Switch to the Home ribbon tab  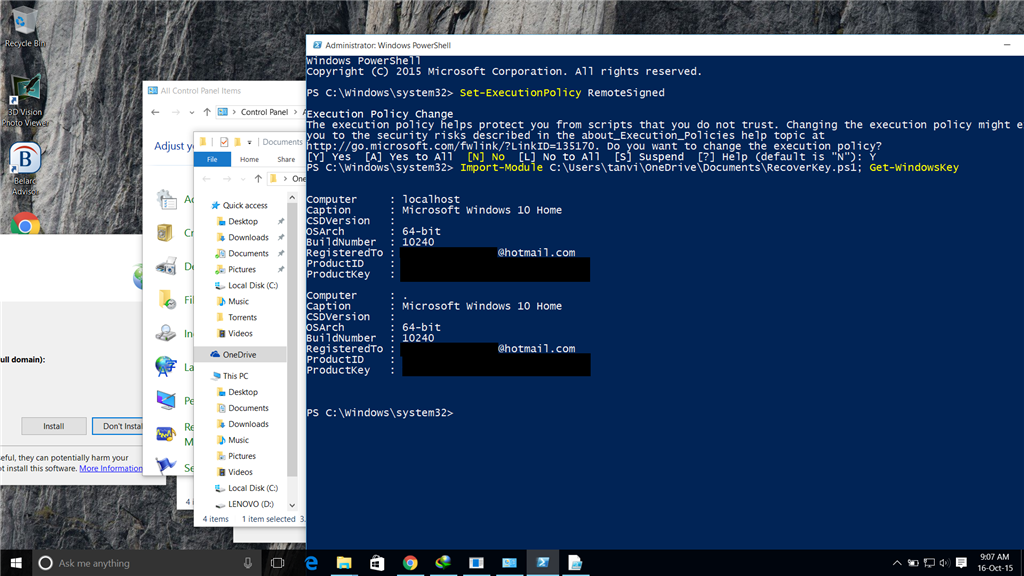pyautogui.click(x=249, y=159)
